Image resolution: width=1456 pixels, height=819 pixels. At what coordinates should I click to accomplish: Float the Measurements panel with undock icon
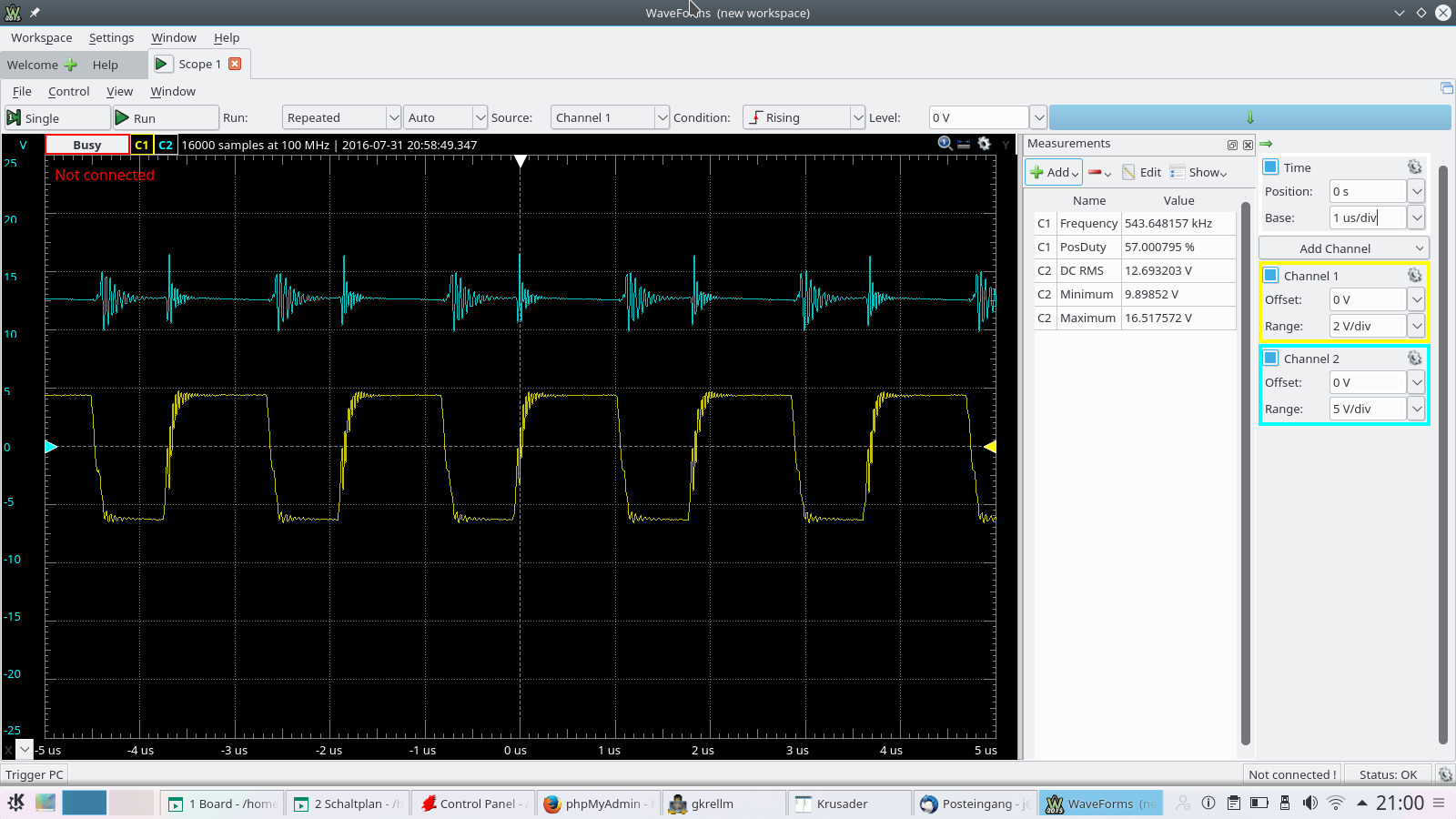1232,145
